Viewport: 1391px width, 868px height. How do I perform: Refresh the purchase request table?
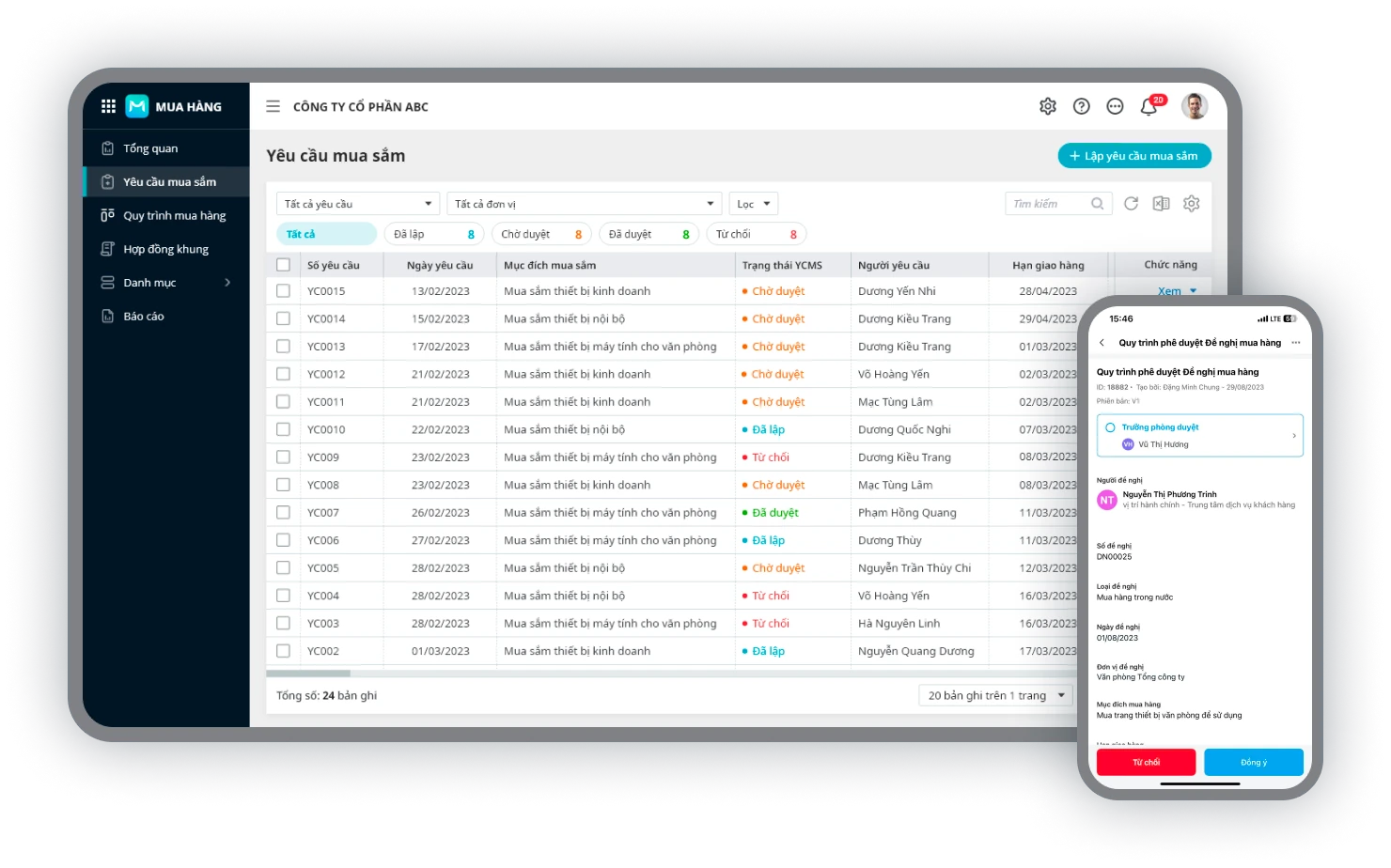[1131, 204]
